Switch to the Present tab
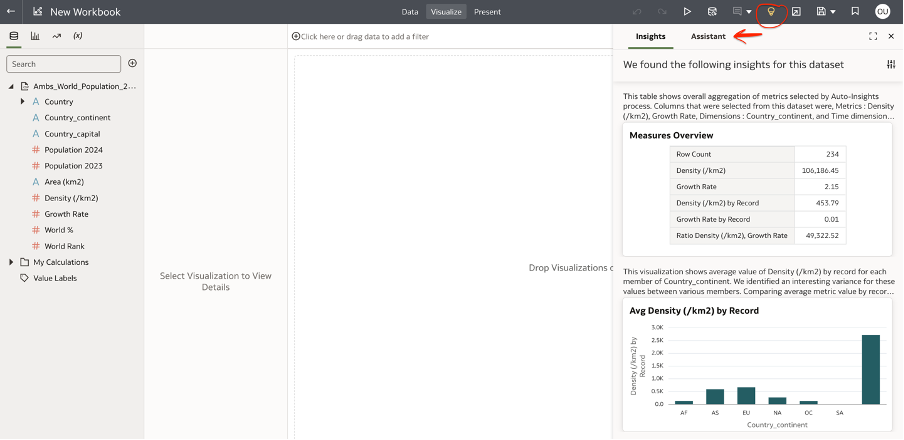 coord(487,12)
